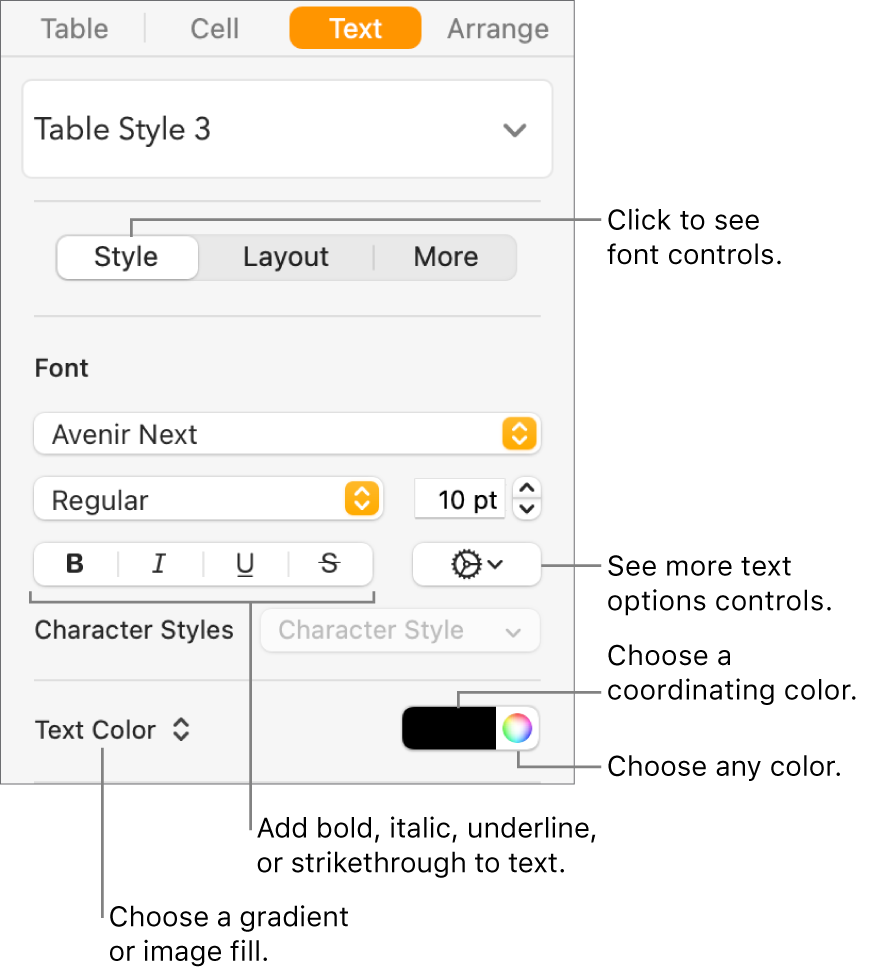
Task: Select the Cell tab
Action: coord(213,29)
